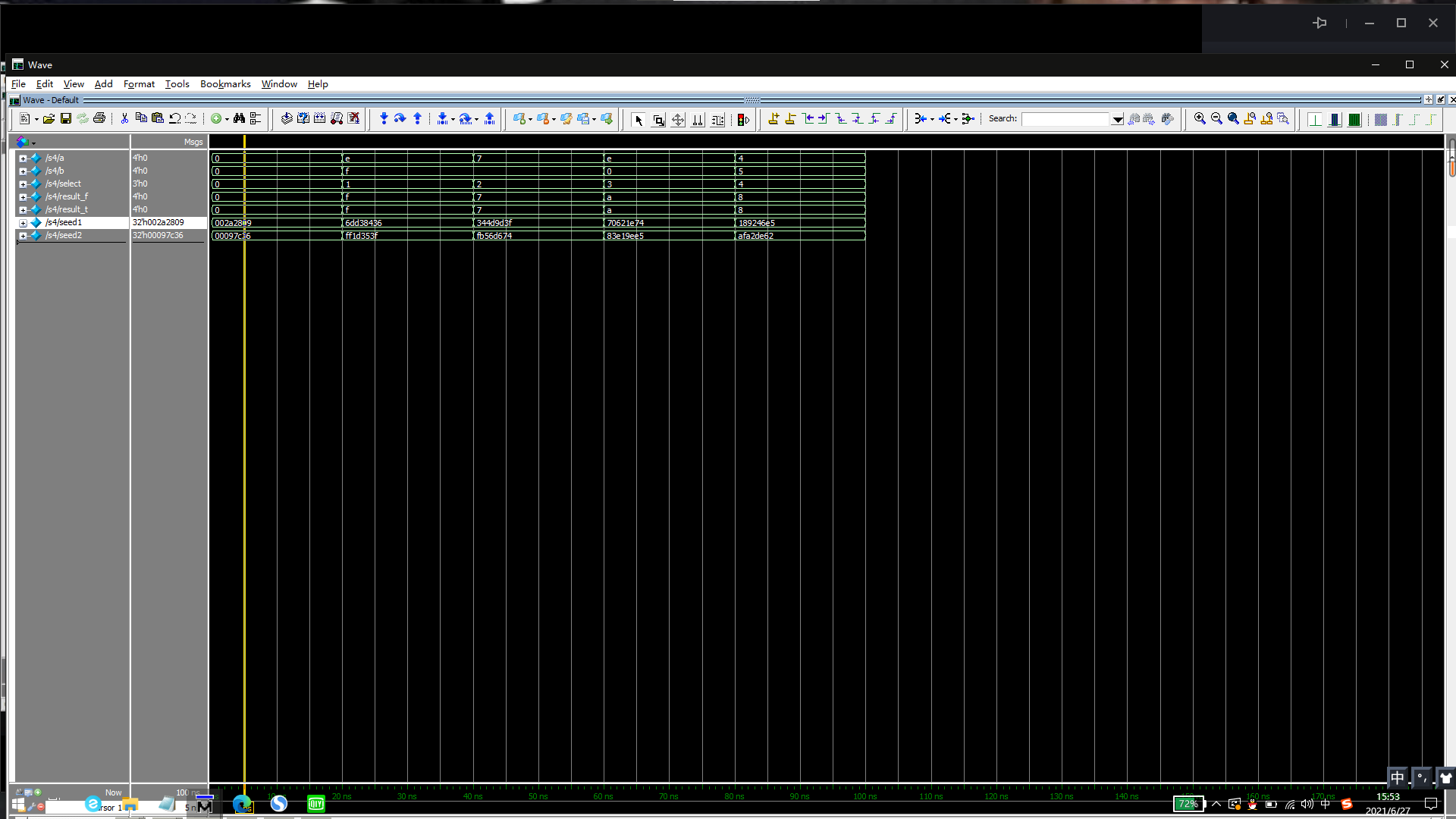The height and width of the screenshot is (819, 1456).
Task: Open the Format menu
Action: pos(139,84)
